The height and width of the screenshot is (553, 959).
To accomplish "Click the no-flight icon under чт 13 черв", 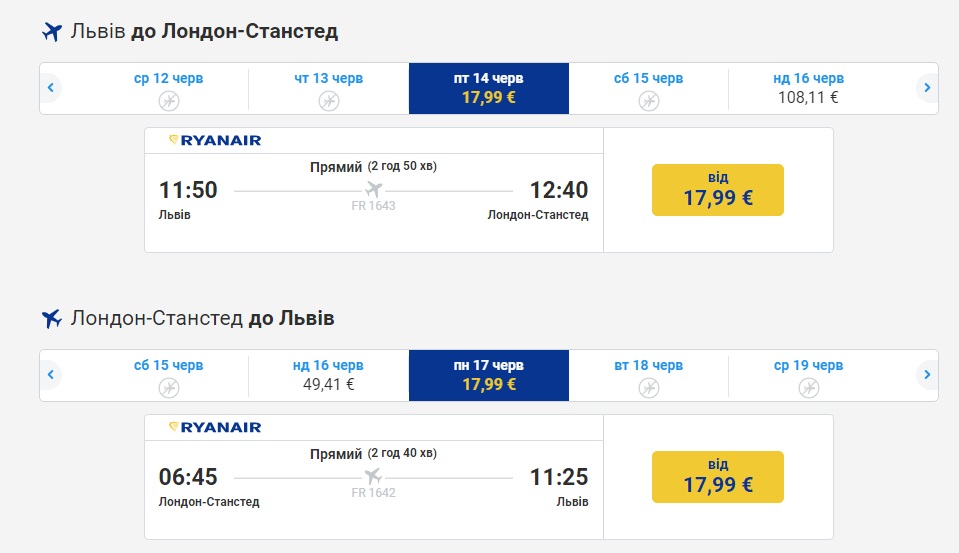I will click(x=329, y=100).
